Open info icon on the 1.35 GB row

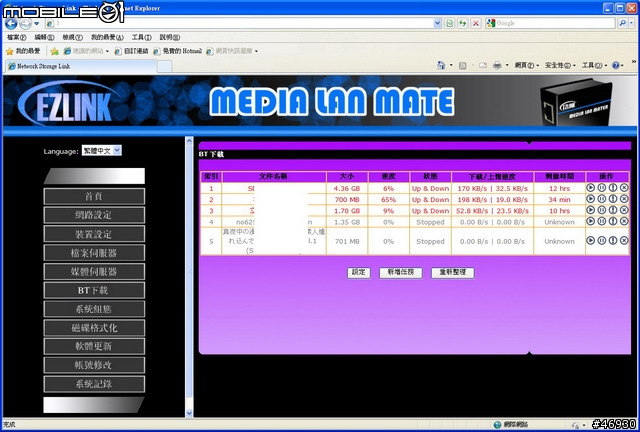pyautogui.click(x=613, y=221)
